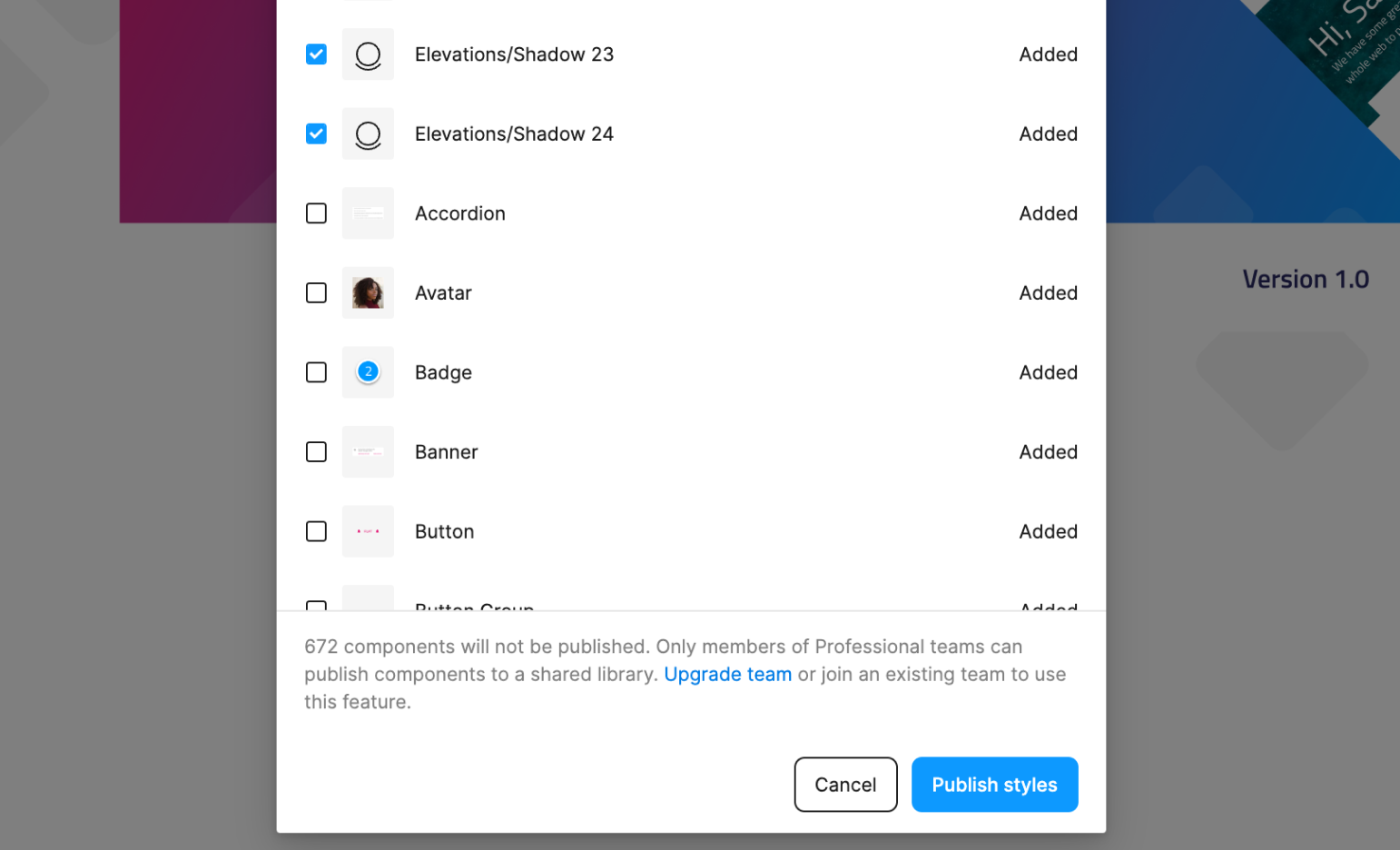The width and height of the screenshot is (1400, 850).
Task: Tick the Badge component checkbox
Action: pos(316,372)
